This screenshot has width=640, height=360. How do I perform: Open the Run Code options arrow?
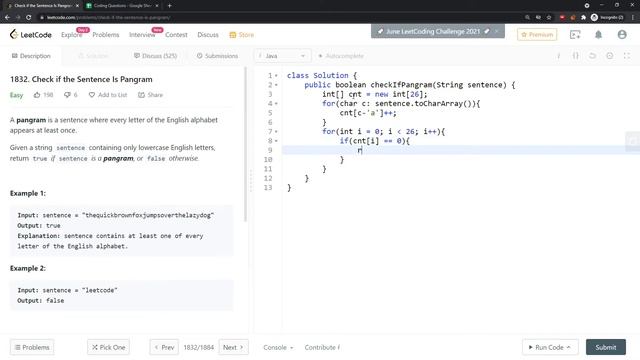tap(568, 347)
